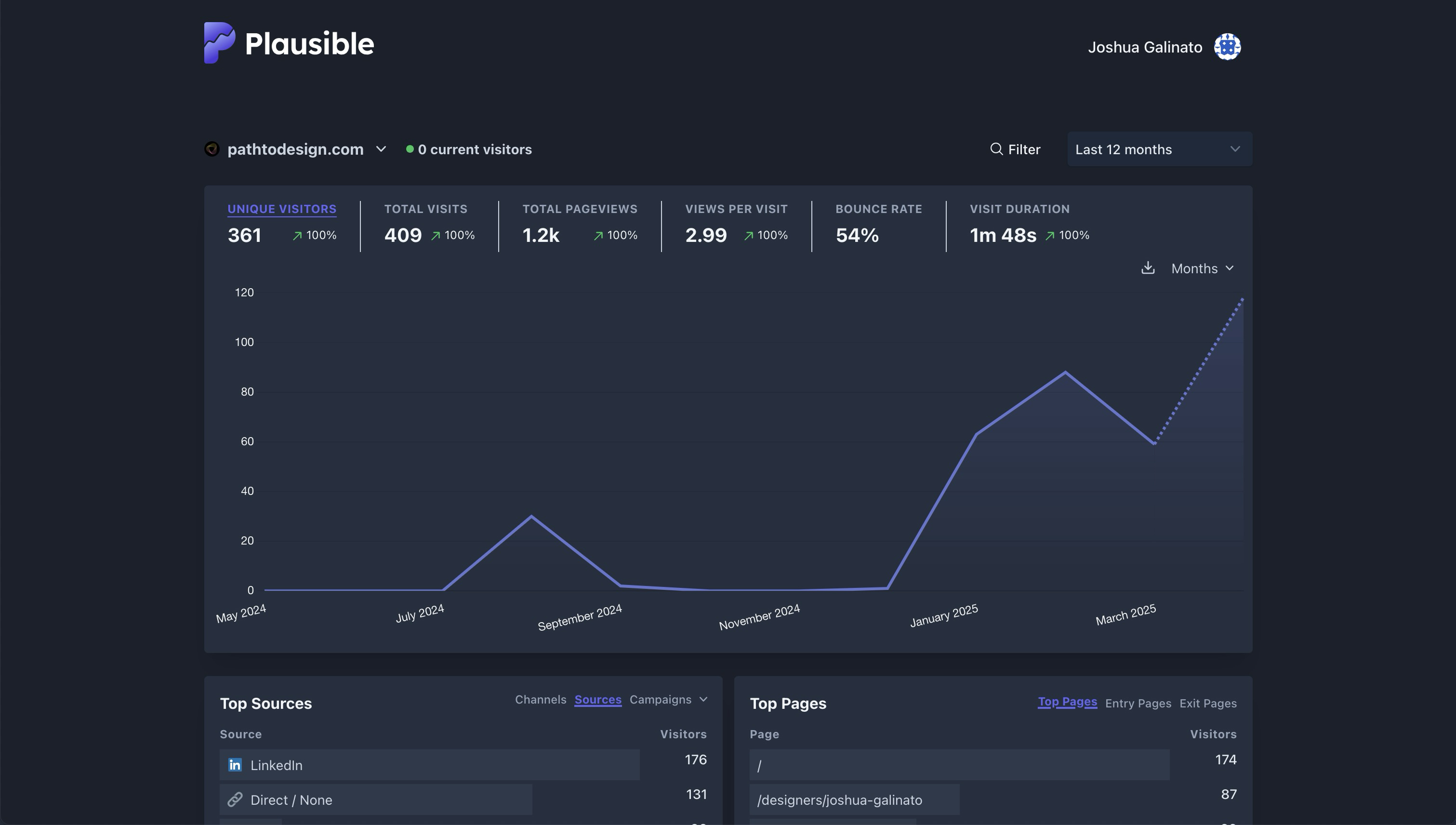This screenshot has width=1456, height=825.
Task: Click the Direct / None link icon
Action: [235, 799]
